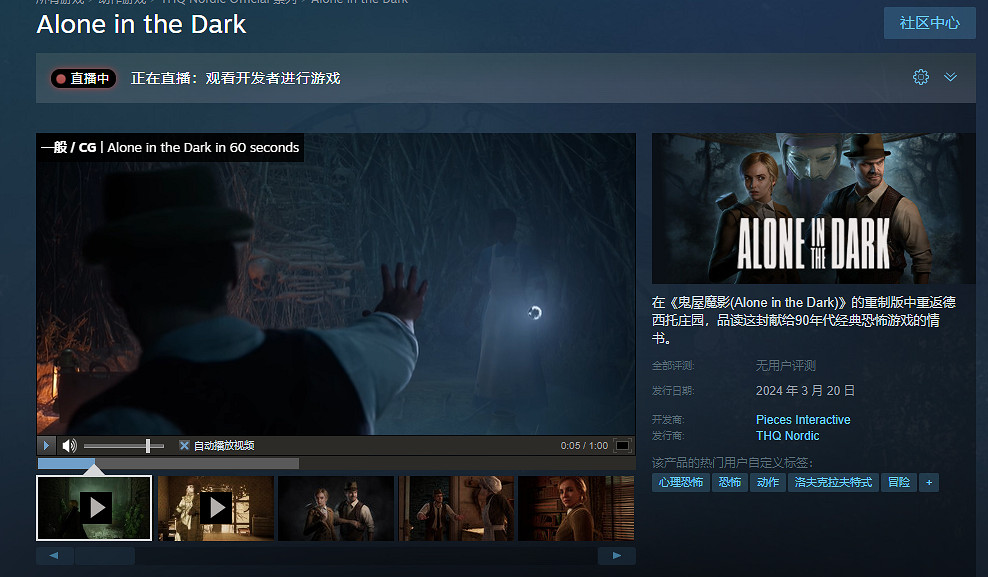Open the THQ Nordic publisher link

point(787,436)
